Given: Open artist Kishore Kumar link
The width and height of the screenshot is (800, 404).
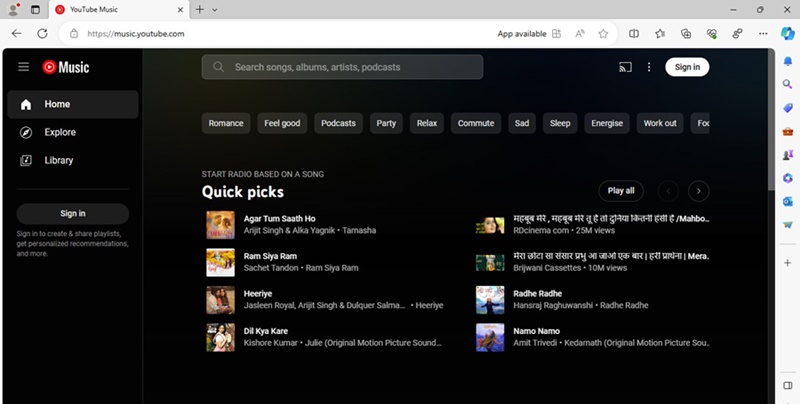Looking at the screenshot, I should [x=270, y=343].
